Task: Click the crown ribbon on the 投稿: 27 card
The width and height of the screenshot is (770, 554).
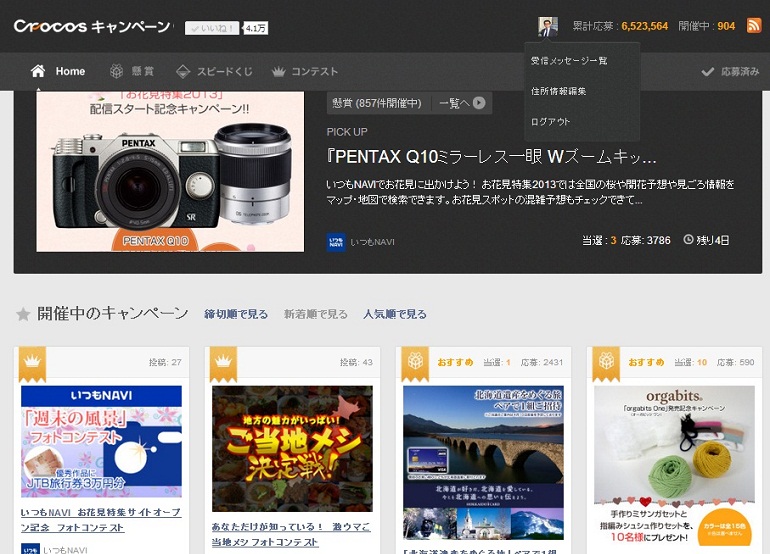Action: coord(32,364)
